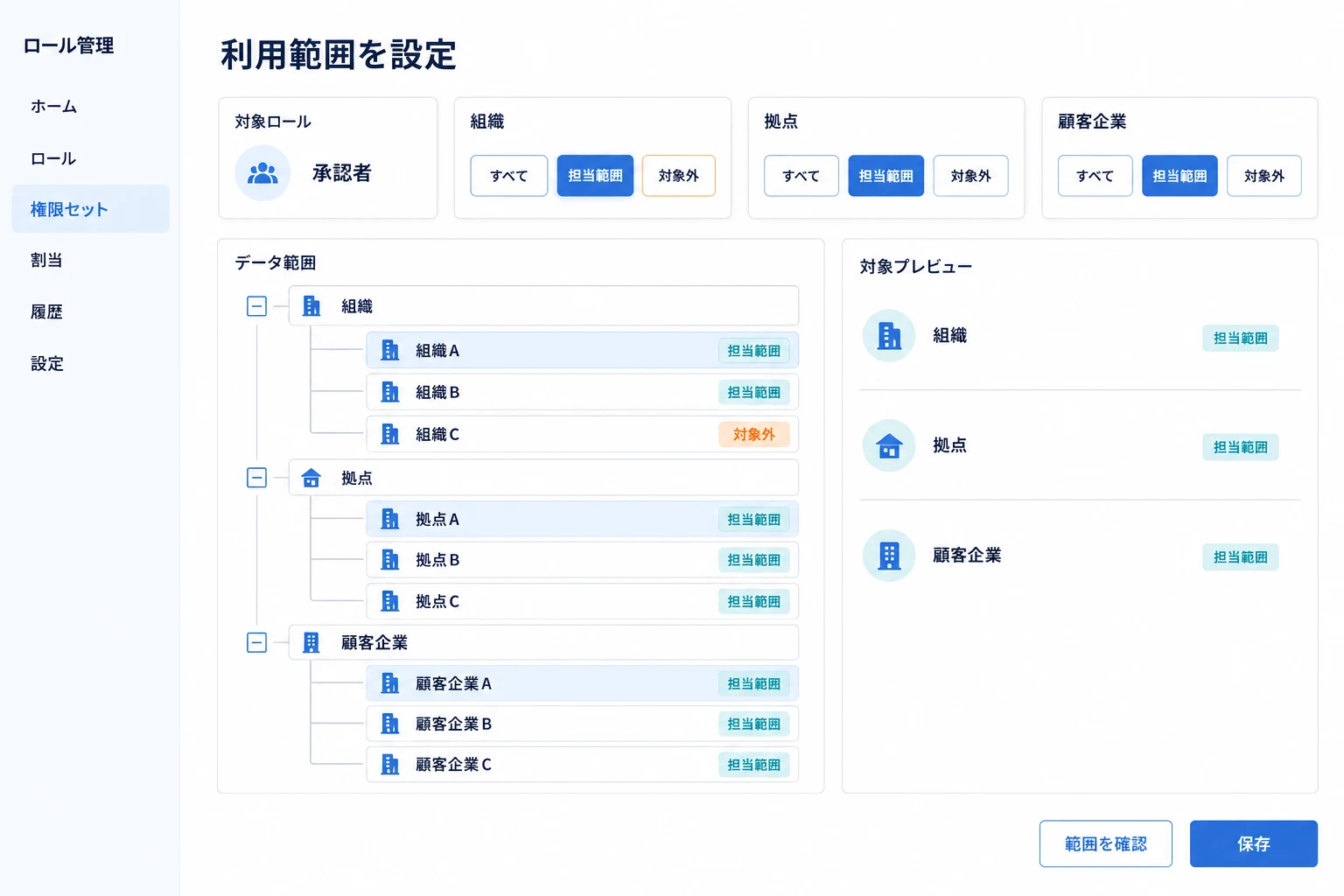
Task: Click 担当範囲 badge for 拠点 in 対象プレビュー
Action: click(1241, 447)
